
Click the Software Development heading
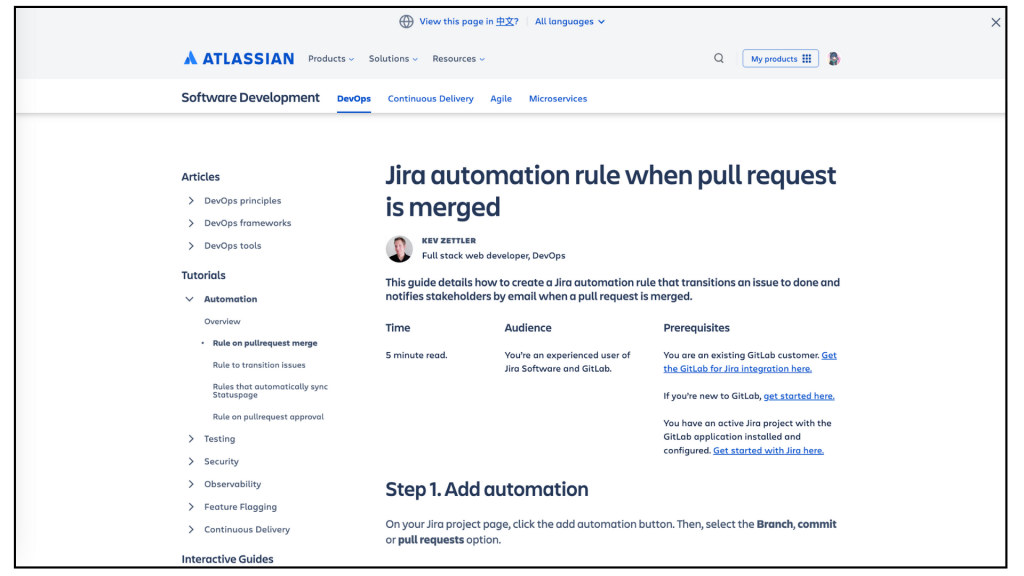tap(251, 98)
